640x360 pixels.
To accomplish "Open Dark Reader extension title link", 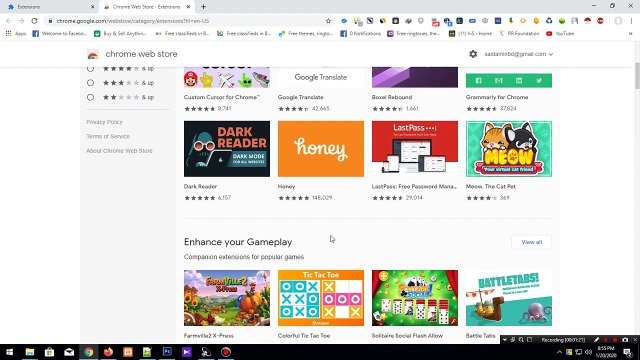I will coord(200,187).
